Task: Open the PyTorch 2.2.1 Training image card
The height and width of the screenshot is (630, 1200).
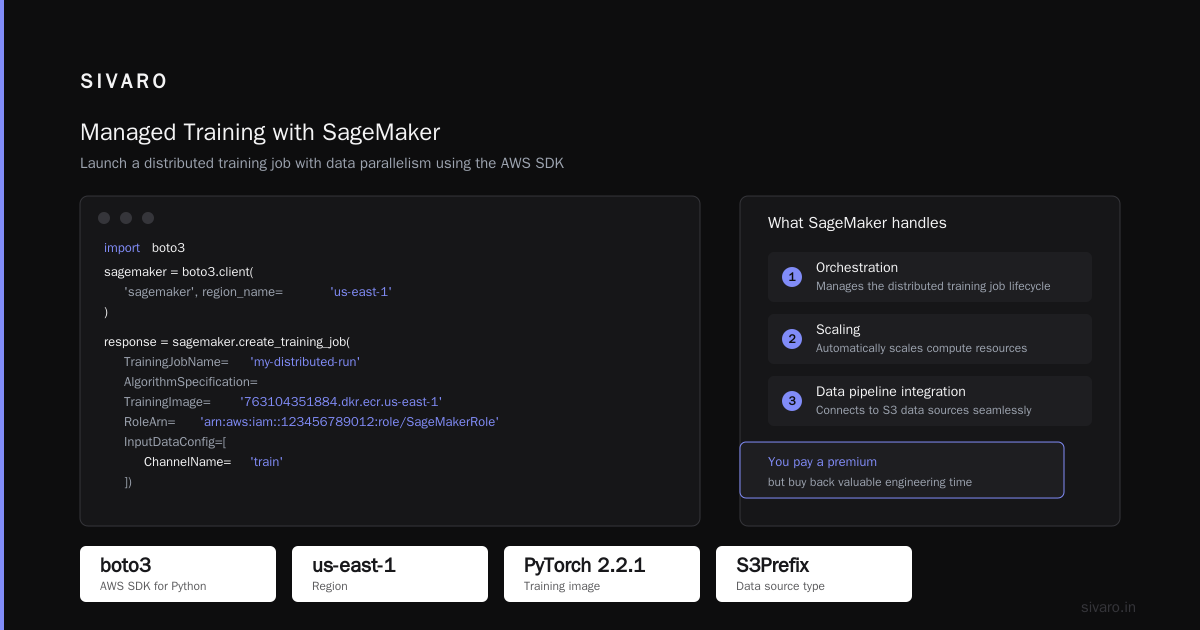Action: point(602,574)
